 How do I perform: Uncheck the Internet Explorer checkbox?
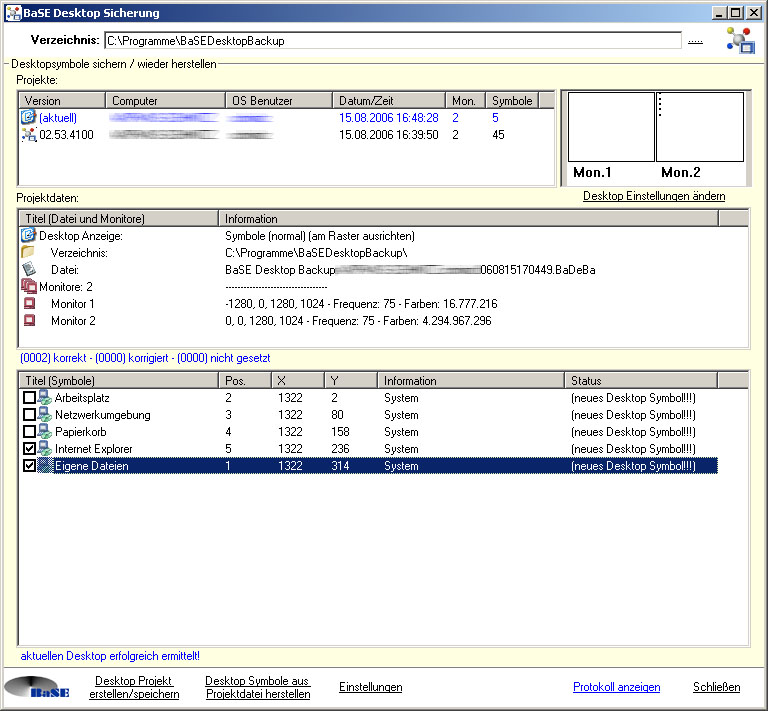[x=29, y=449]
